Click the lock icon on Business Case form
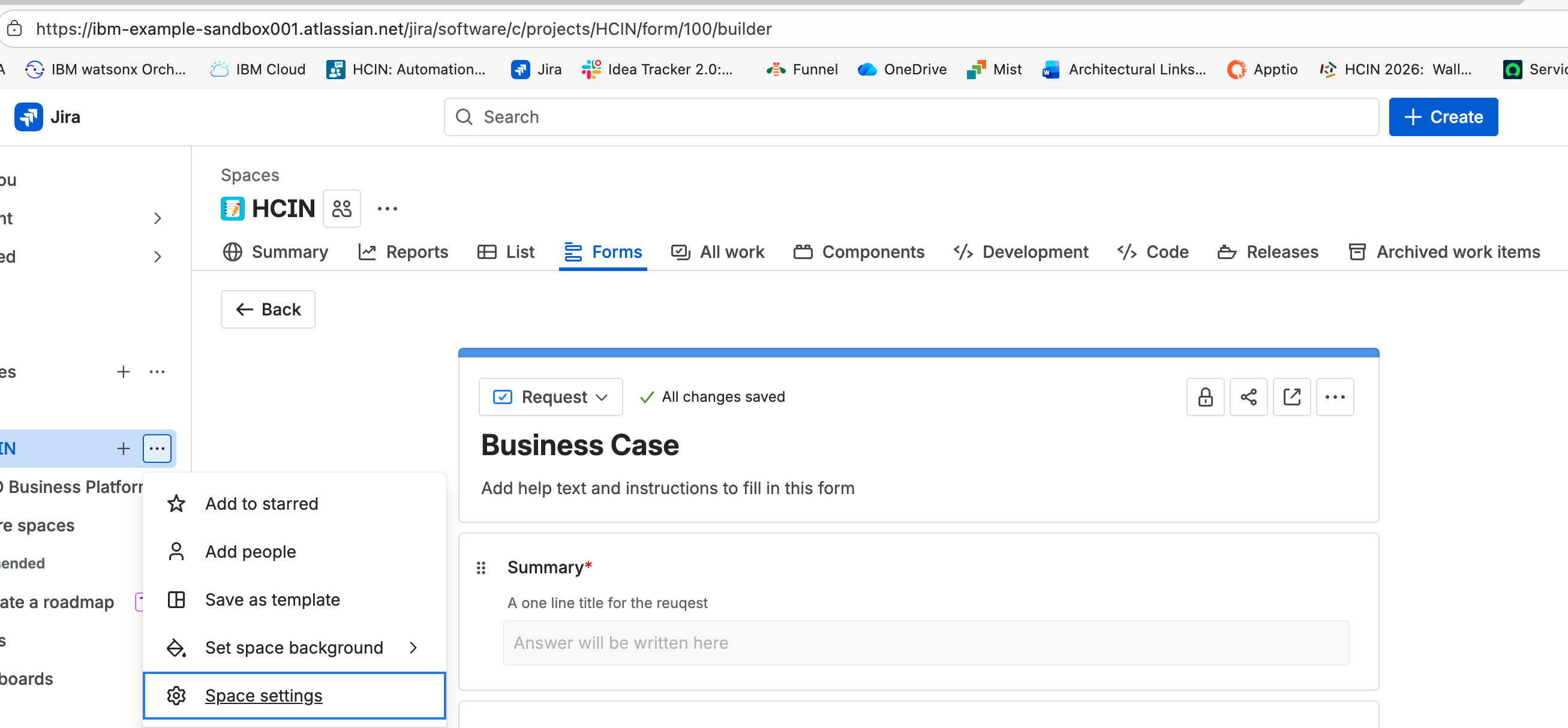The height and width of the screenshot is (728, 1568). (1204, 397)
